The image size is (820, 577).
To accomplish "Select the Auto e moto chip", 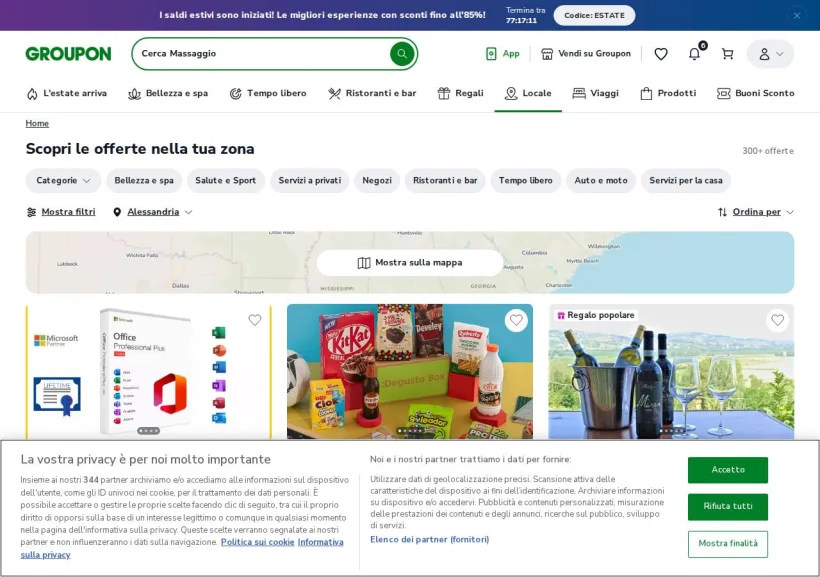I will [x=601, y=180].
